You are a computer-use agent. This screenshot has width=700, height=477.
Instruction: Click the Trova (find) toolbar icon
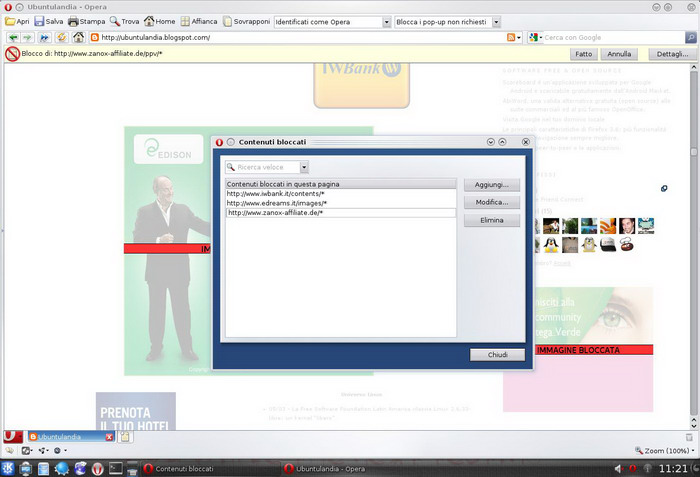tap(125, 21)
